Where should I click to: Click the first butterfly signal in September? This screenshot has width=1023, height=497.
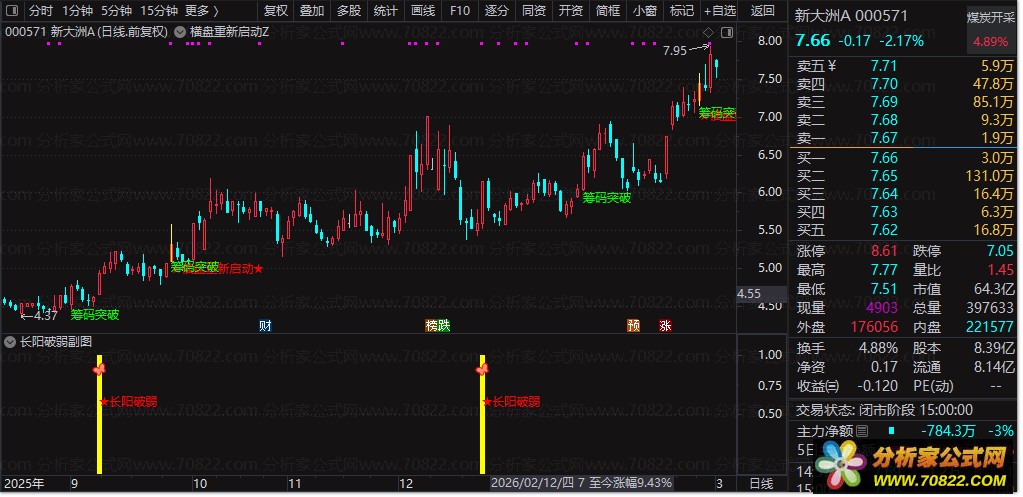point(99,370)
